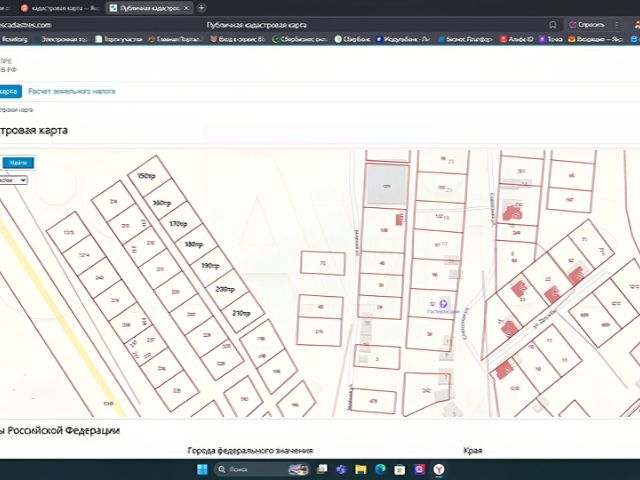Open Расчет земельного налога tab

coord(72,91)
